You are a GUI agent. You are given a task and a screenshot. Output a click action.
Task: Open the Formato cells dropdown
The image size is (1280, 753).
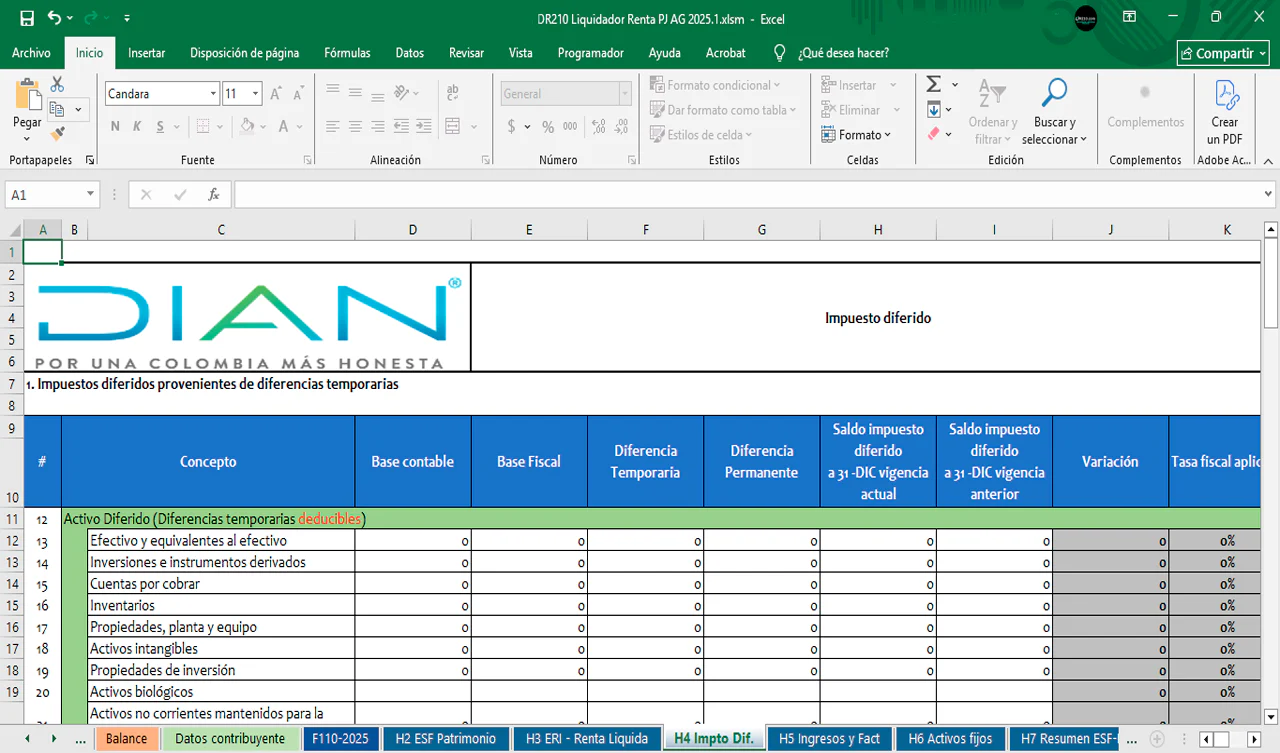[x=856, y=135]
